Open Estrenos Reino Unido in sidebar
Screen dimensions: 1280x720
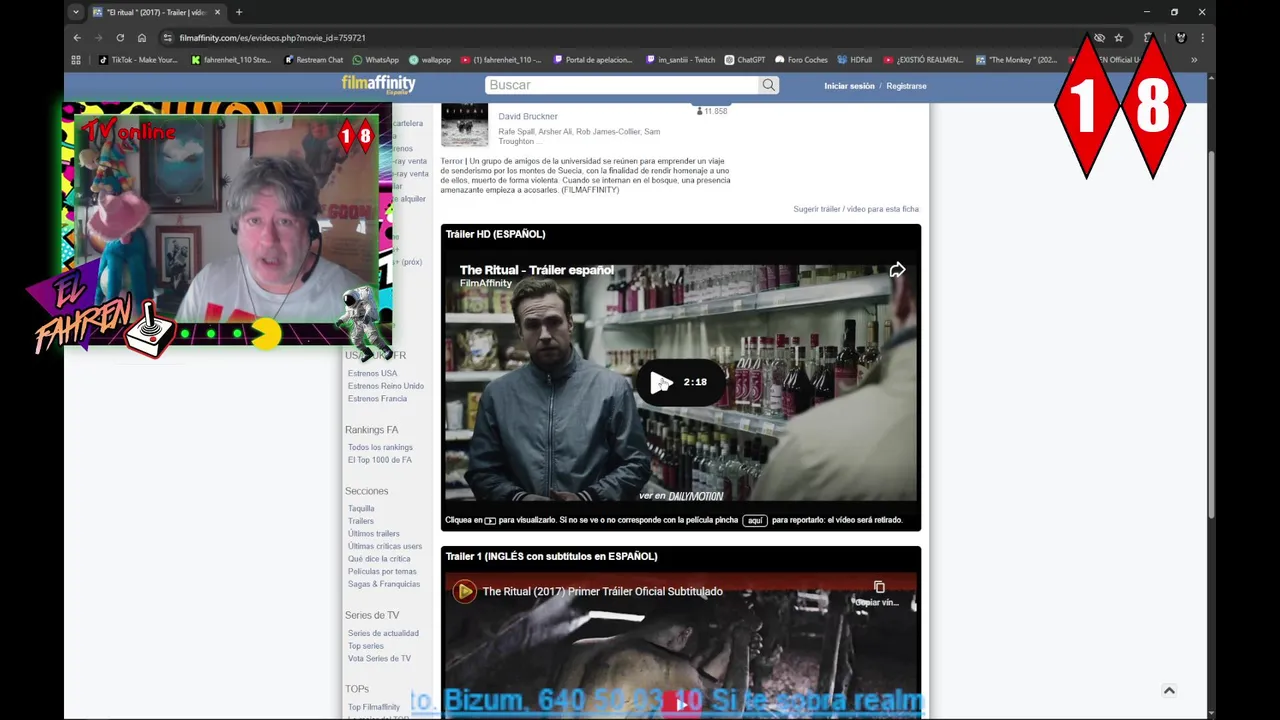tap(386, 386)
